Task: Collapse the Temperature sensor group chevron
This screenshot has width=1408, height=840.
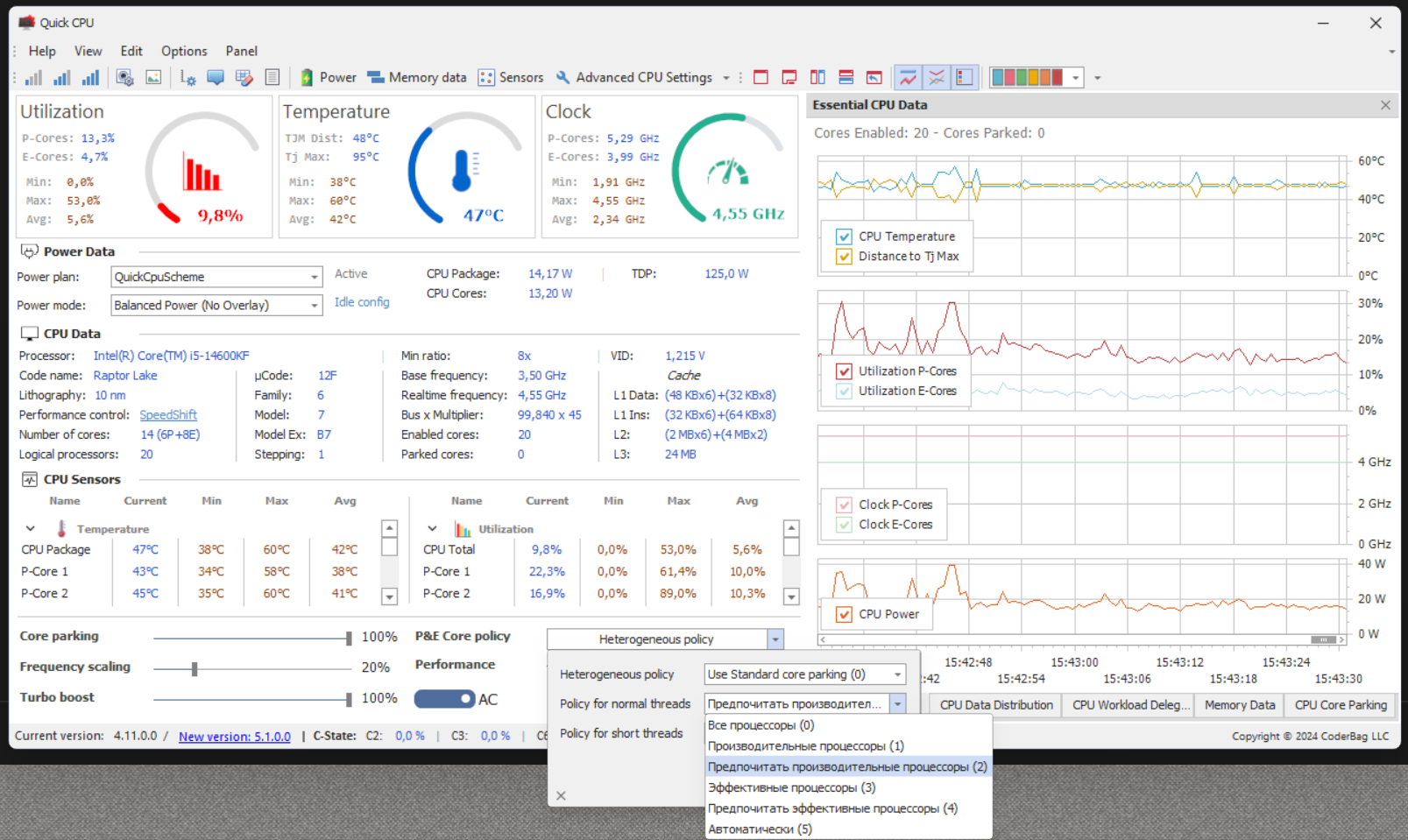Action: click(31, 529)
